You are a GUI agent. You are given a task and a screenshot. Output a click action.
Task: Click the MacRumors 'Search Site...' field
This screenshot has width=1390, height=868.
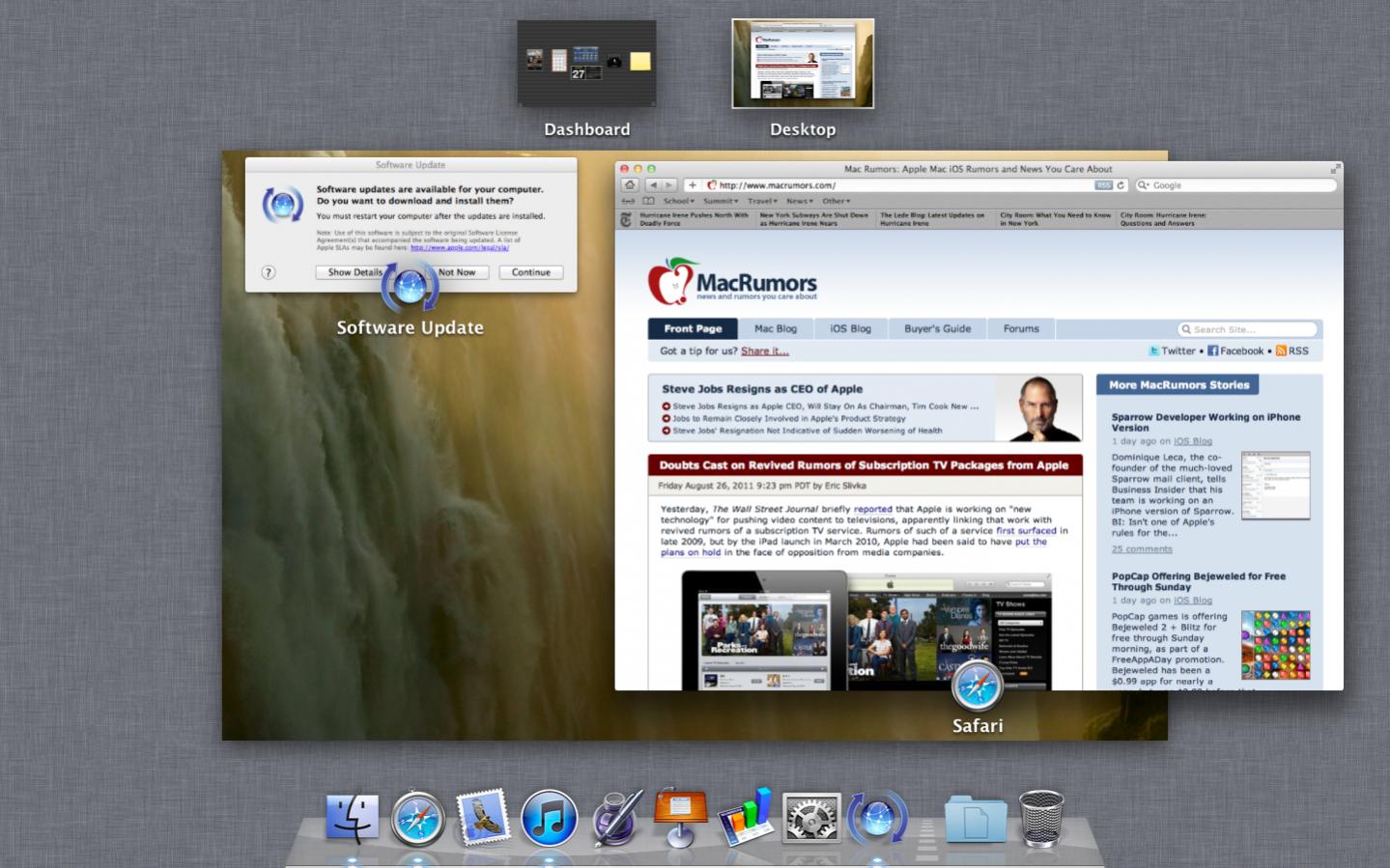1247,329
